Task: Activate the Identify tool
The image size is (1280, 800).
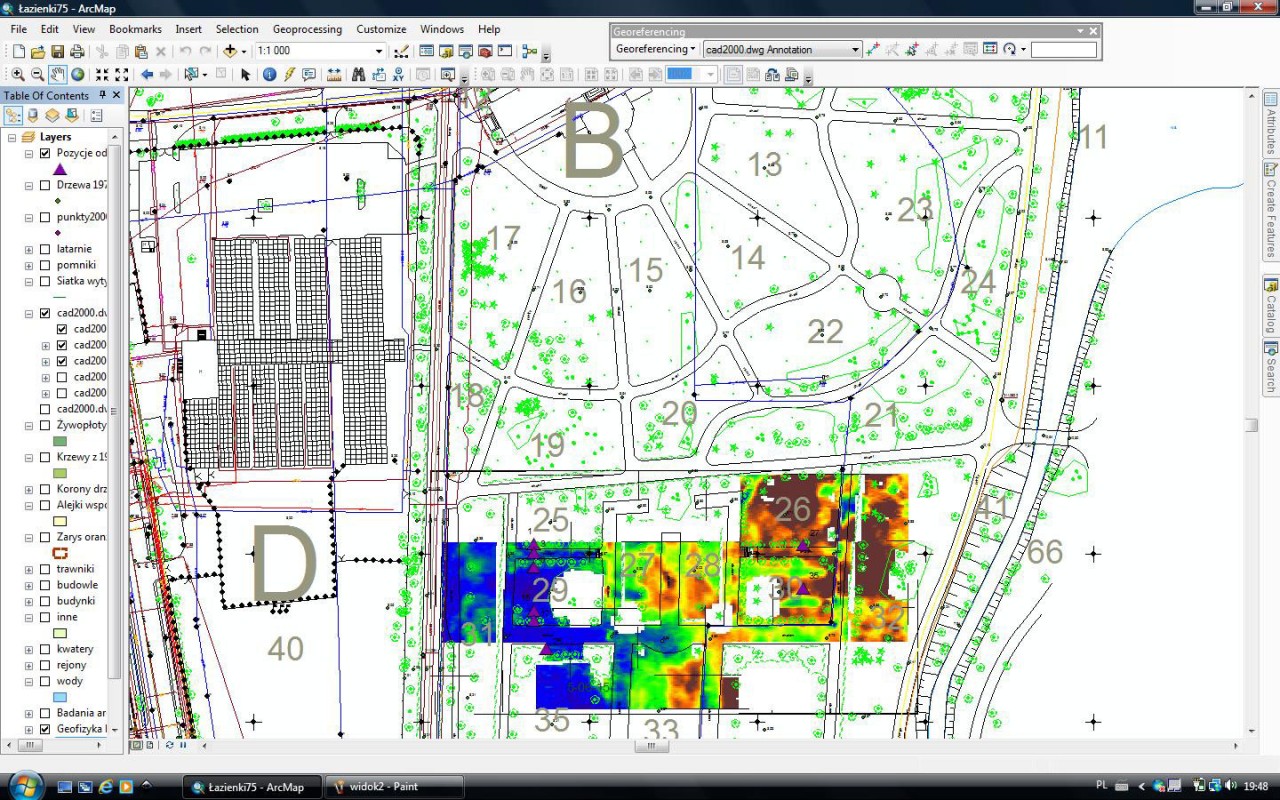Action: click(x=269, y=74)
